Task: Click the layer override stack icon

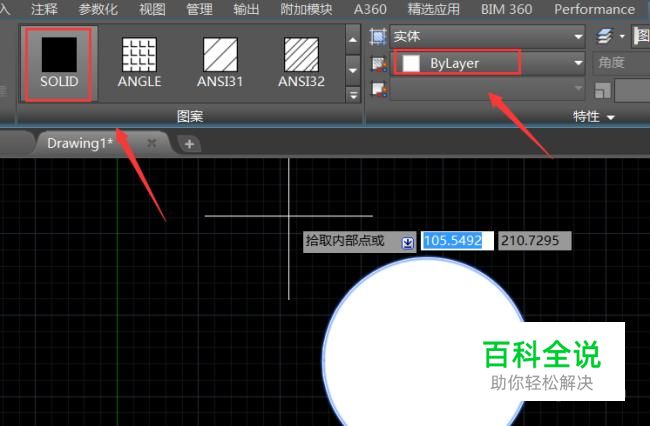Action: pos(605,36)
